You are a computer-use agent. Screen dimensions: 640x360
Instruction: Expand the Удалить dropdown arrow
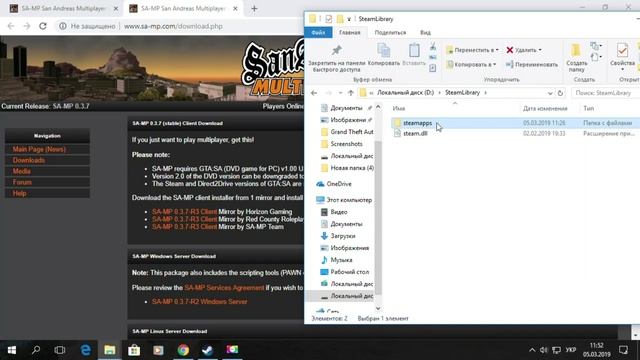click(x=540, y=50)
